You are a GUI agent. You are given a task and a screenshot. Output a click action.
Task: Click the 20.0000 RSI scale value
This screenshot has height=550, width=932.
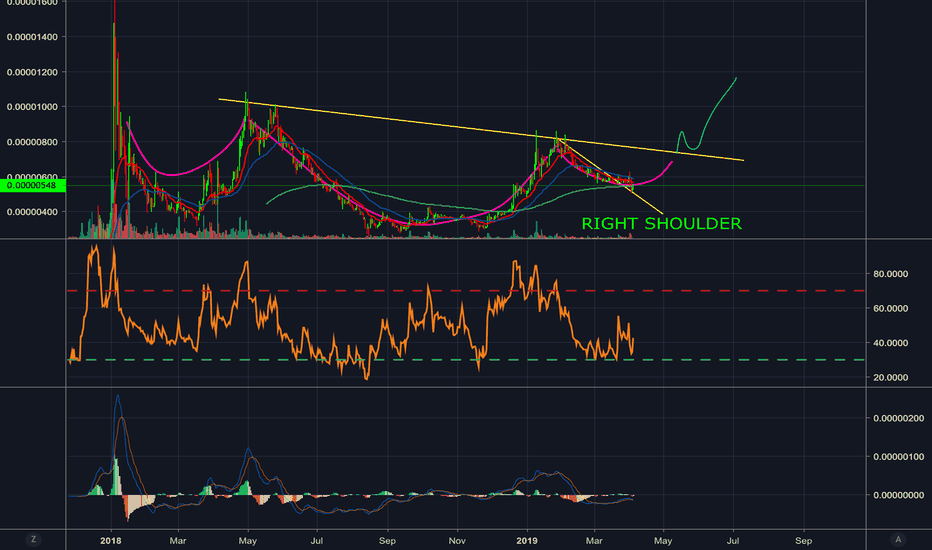coord(890,378)
